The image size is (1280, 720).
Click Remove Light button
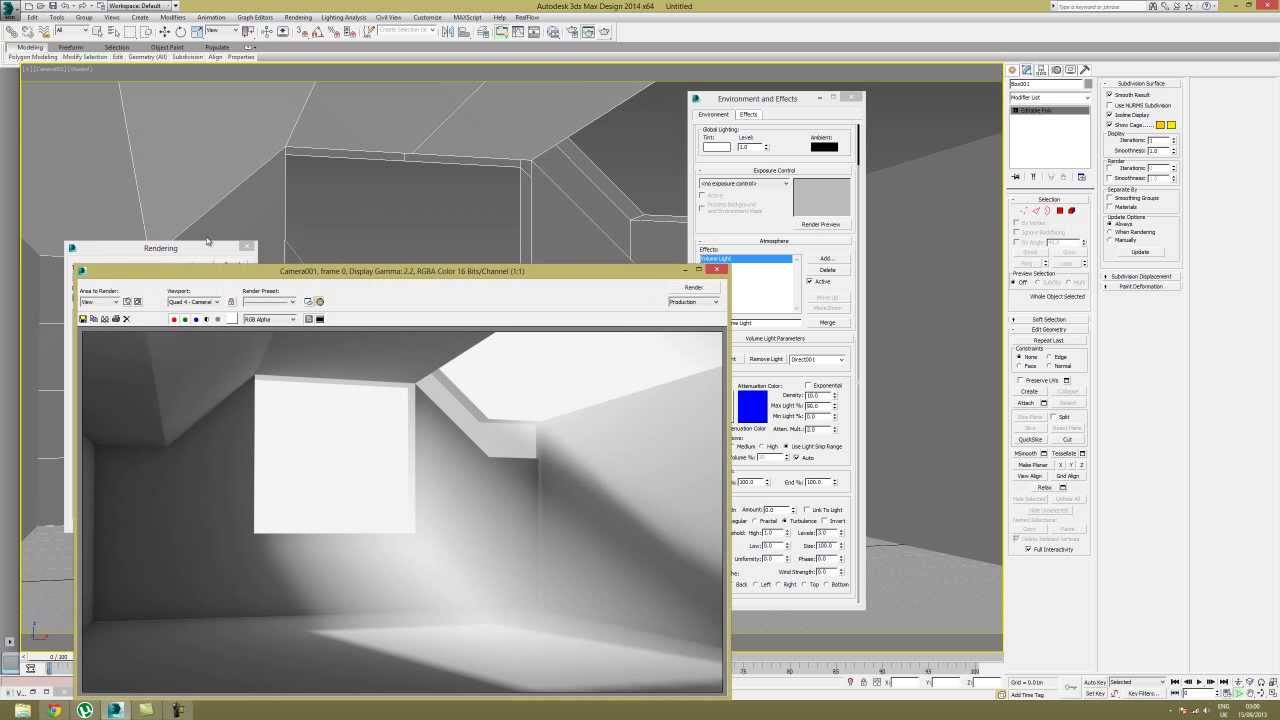coord(766,359)
